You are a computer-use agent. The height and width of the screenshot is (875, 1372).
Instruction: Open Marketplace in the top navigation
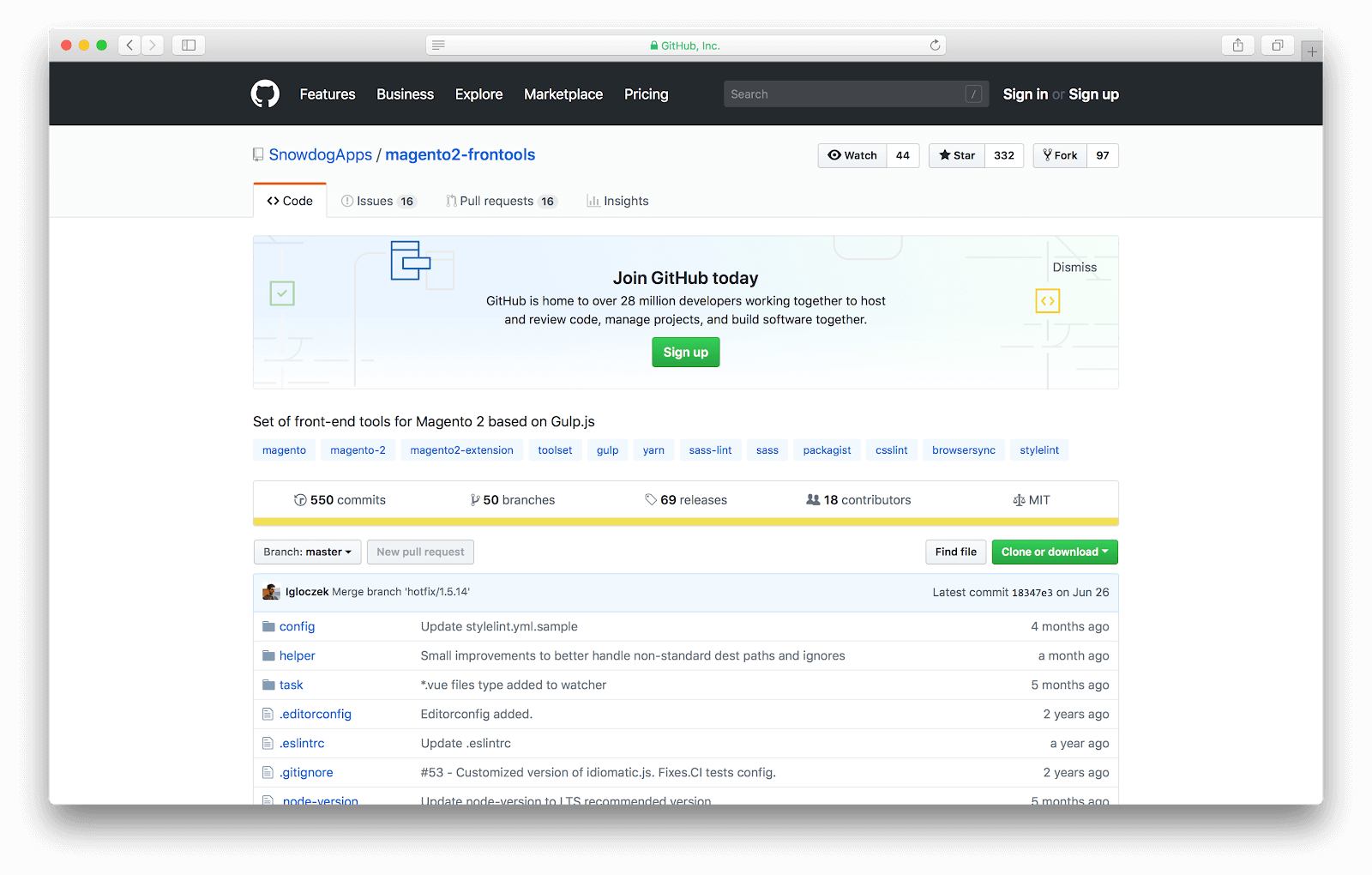click(x=563, y=94)
